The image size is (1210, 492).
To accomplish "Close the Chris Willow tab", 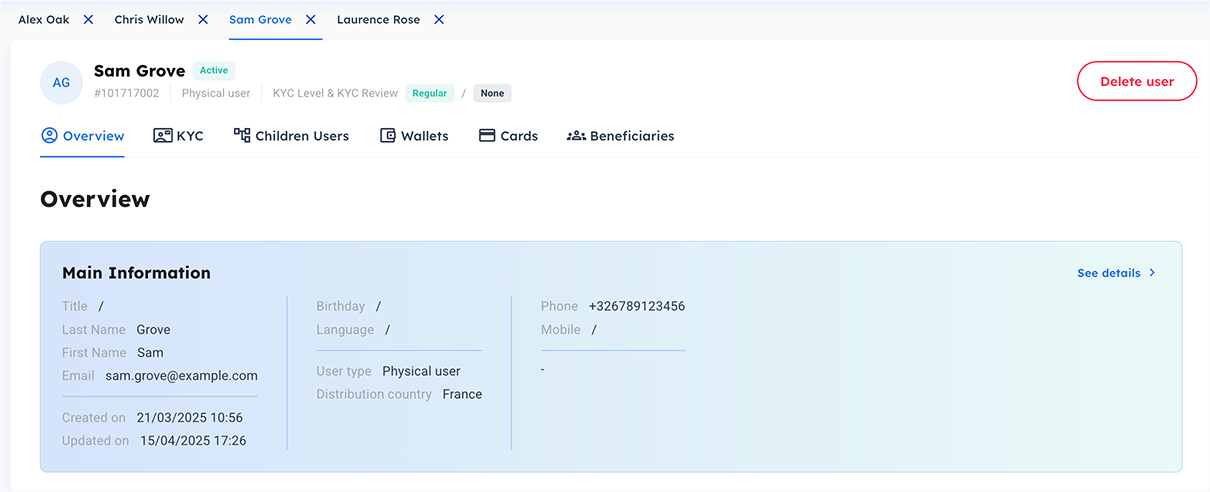I will click(x=203, y=19).
